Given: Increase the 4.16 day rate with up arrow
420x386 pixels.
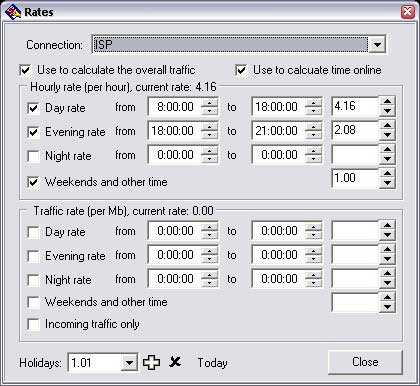Looking at the screenshot, I should click(x=387, y=101).
